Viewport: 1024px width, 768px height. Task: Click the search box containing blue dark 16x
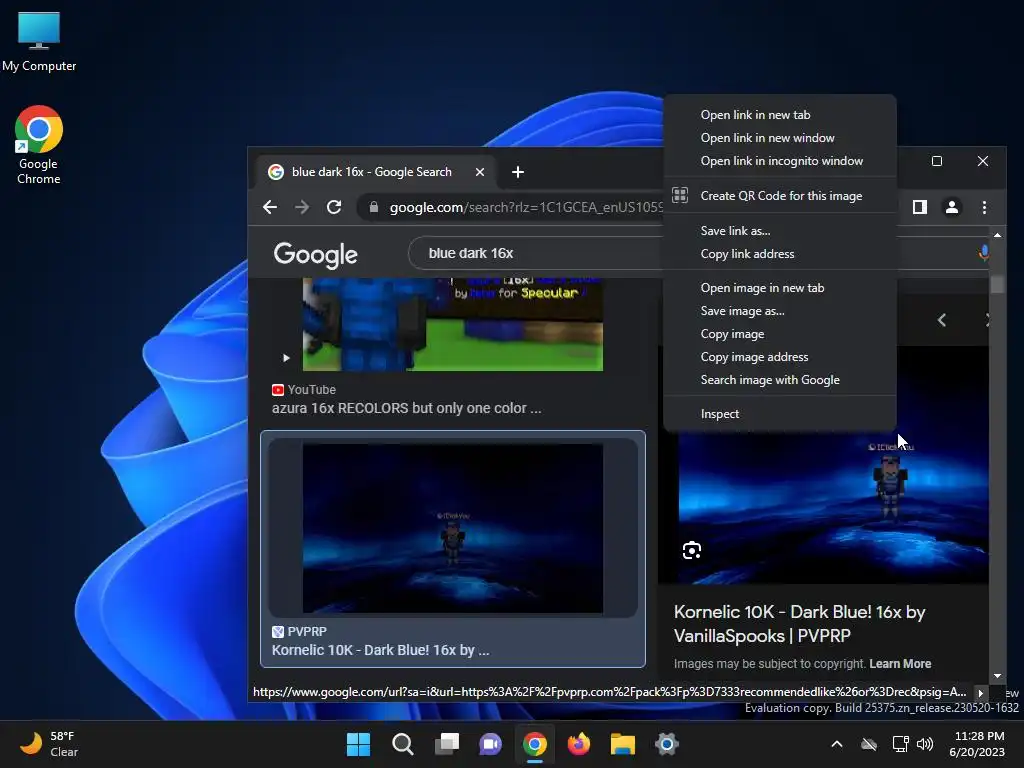point(536,253)
